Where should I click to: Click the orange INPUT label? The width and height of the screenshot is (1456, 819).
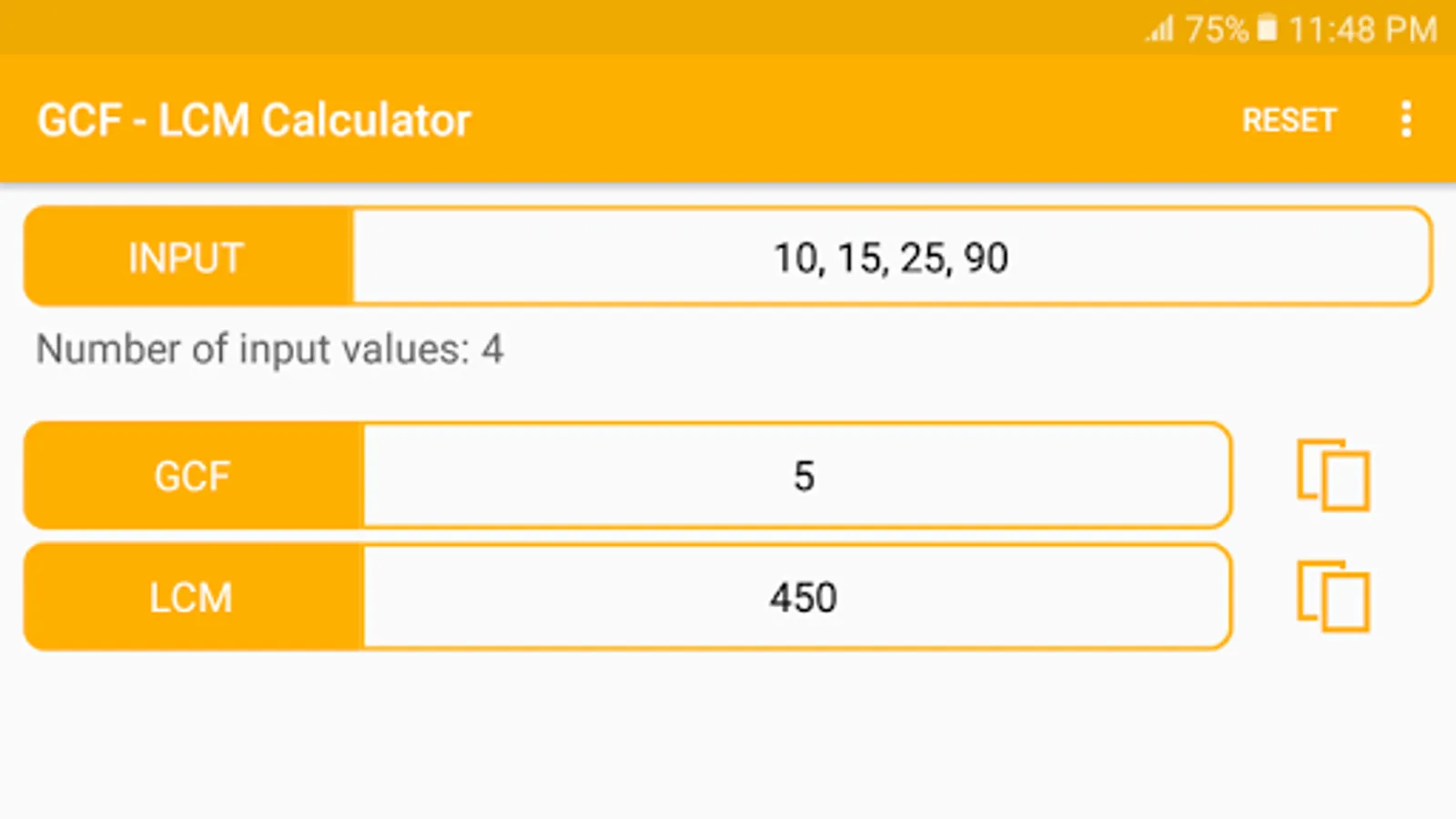point(187,258)
